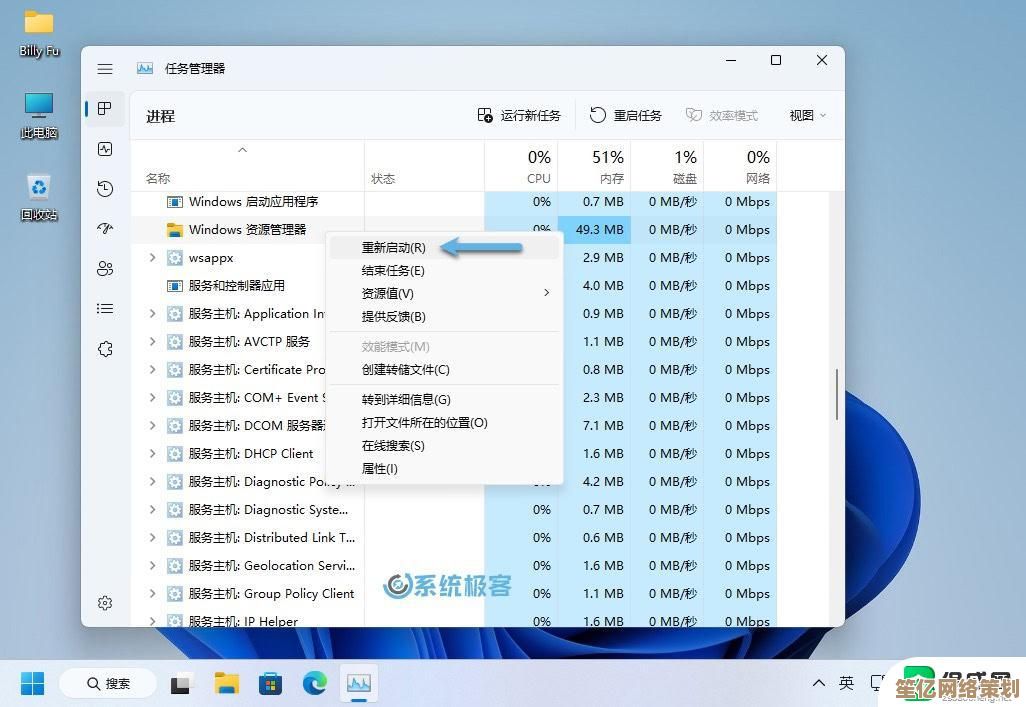Open Microsoft Edge from taskbar

(x=315, y=684)
